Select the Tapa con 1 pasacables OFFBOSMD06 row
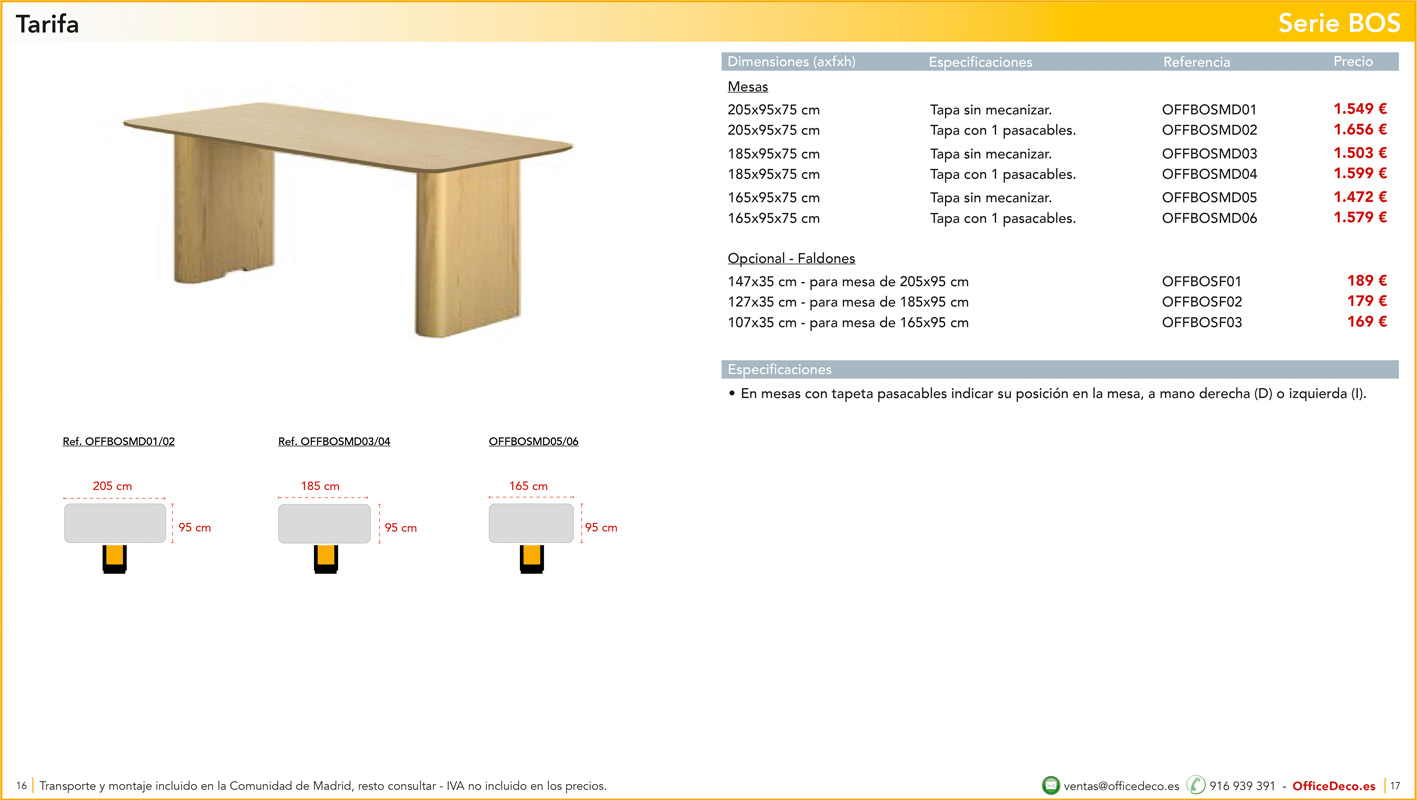The width and height of the screenshot is (1417, 800). (1050, 217)
